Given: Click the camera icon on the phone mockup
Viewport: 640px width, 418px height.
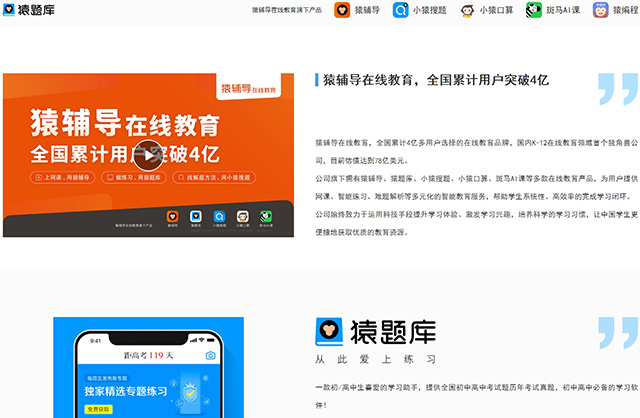Looking at the screenshot, I should coord(210,356).
